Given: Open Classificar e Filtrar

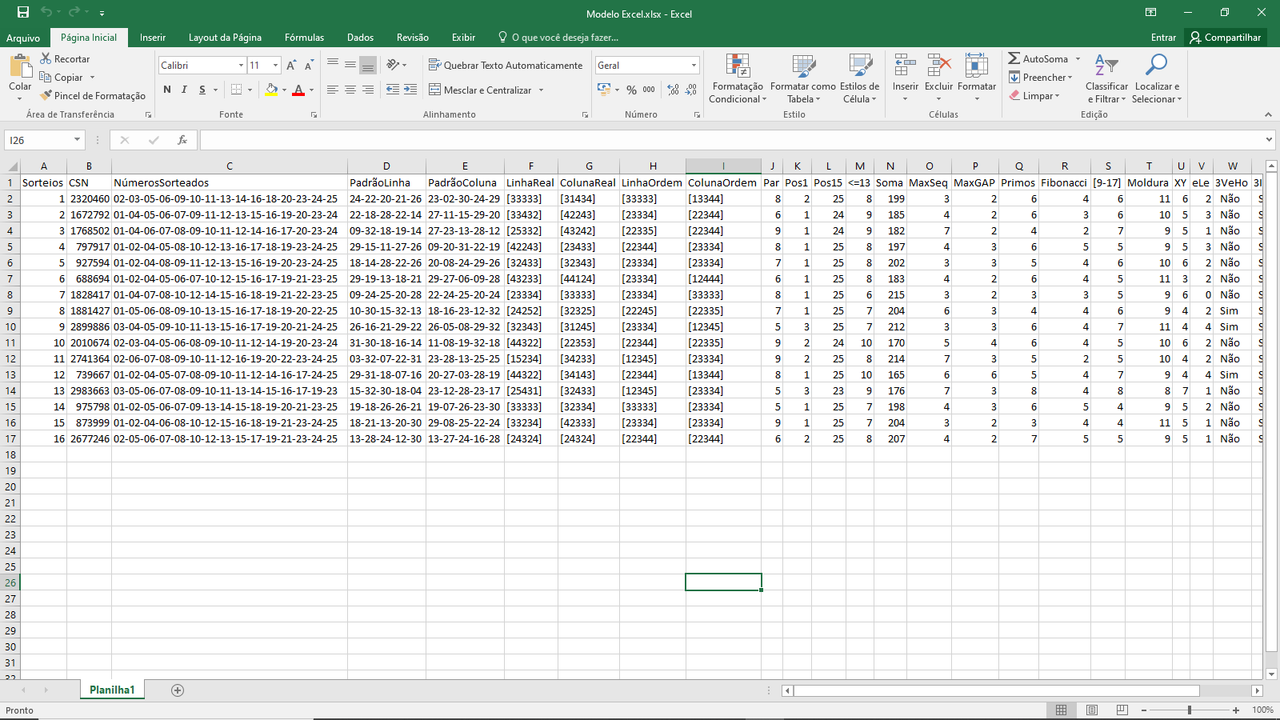Looking at the screenshot, I should point(1106,78).
